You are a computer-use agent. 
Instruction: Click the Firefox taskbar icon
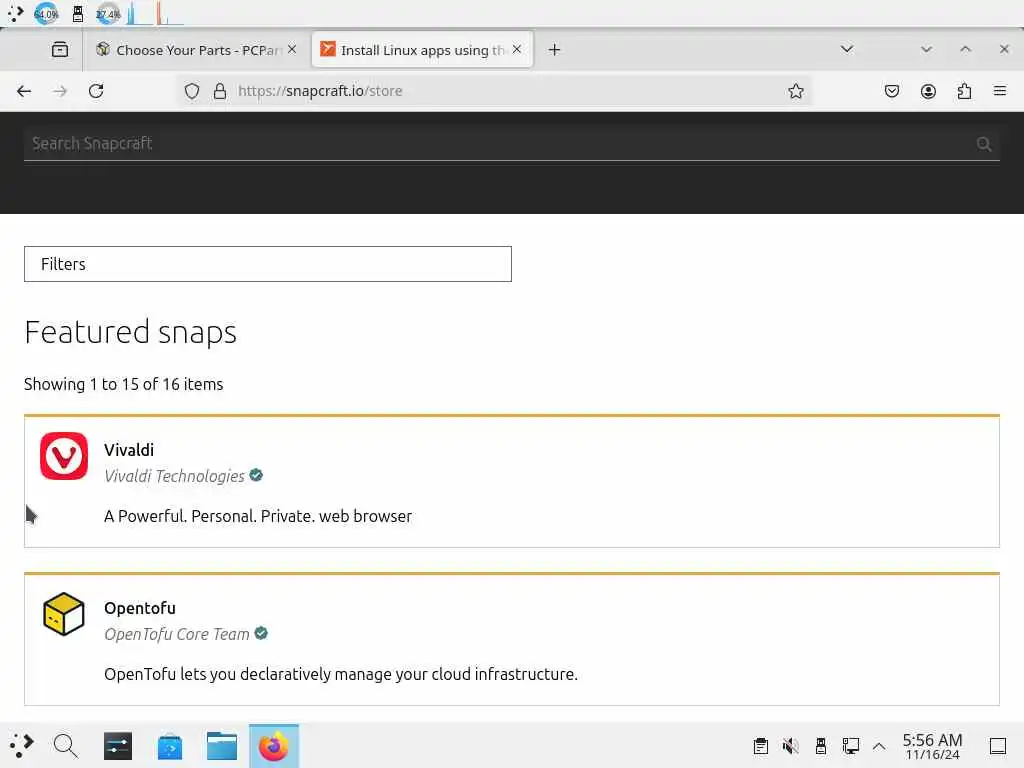pos(274,746)
